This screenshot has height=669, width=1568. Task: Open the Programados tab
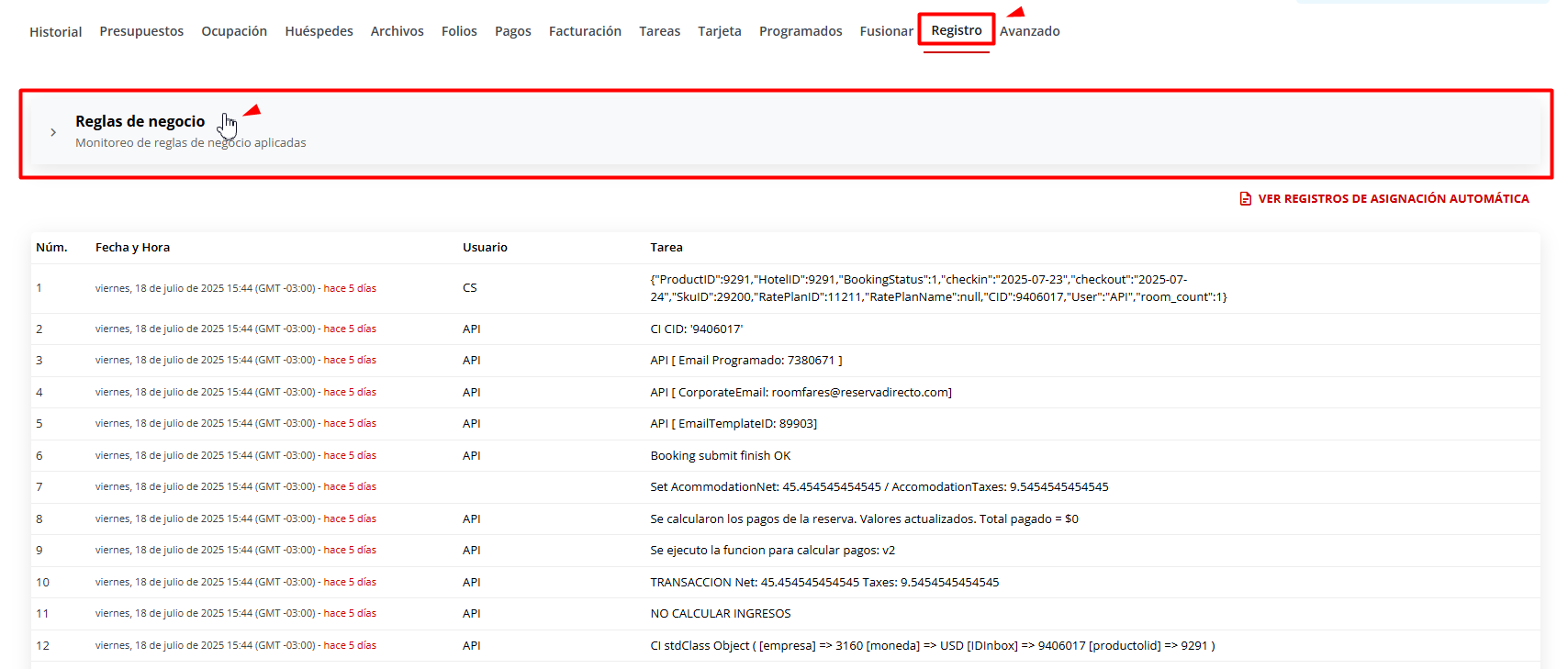(800, 31)
